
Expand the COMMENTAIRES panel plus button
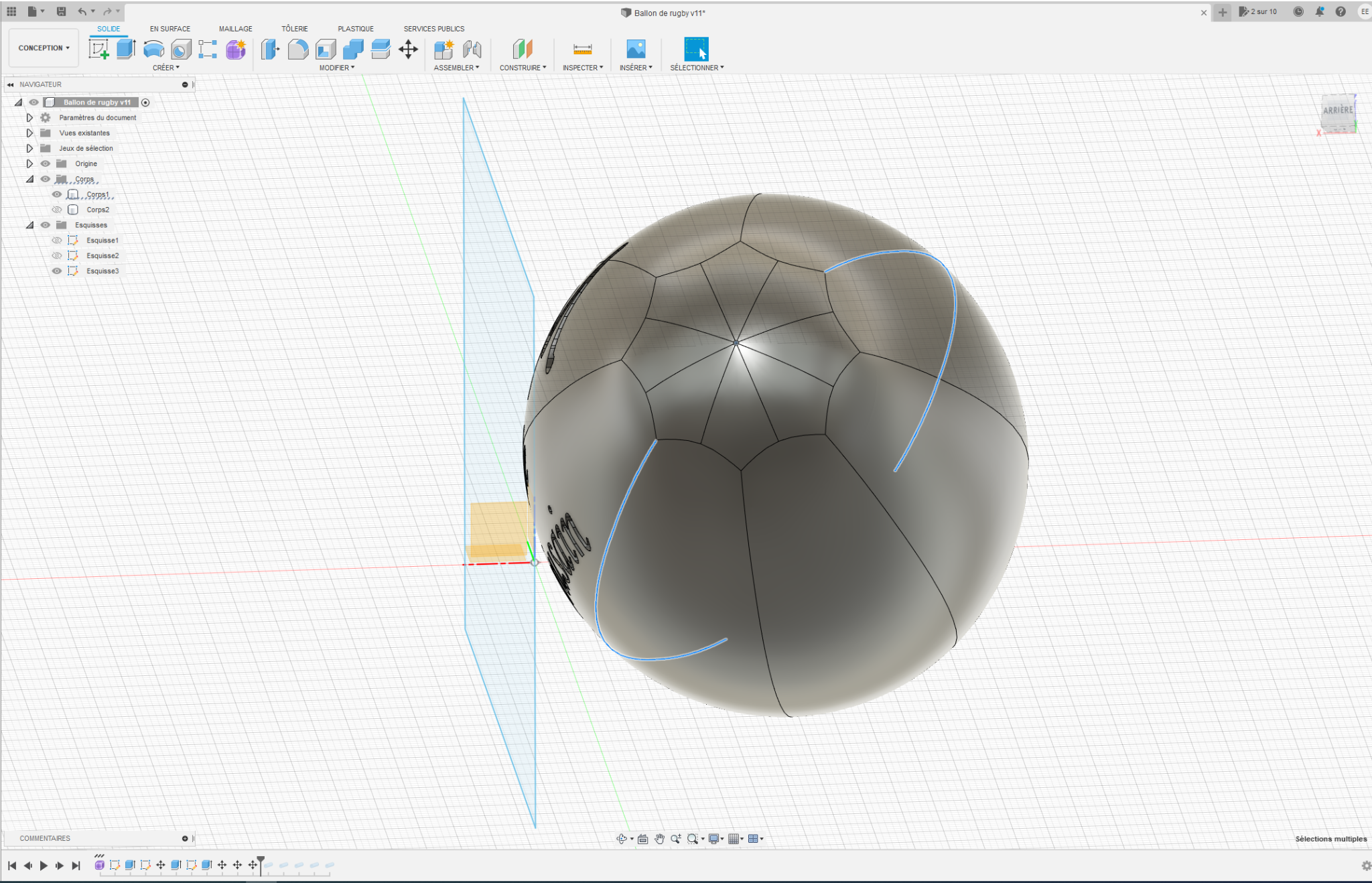(185, 838)
